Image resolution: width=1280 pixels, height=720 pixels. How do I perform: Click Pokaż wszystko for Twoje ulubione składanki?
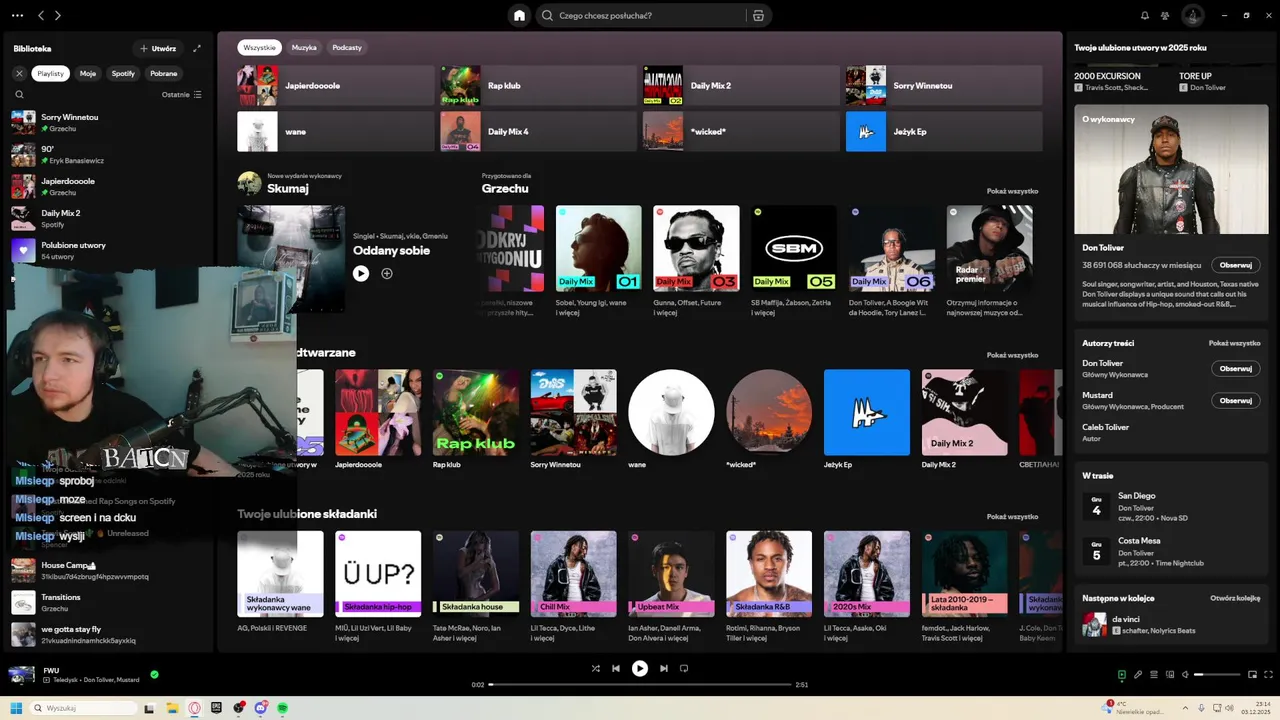point(1012,517)
